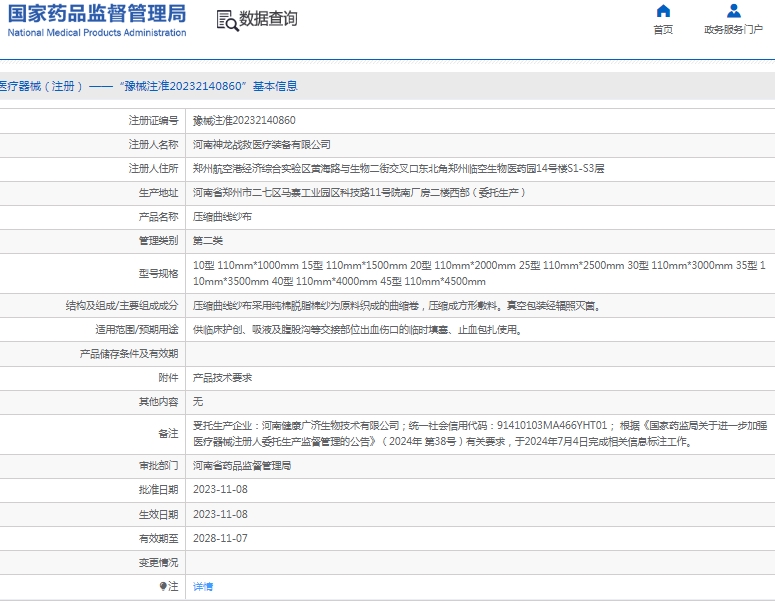Viewport: 775px width, 608px height.
Task: Click the 第二类 management category value
Action: [x=208, y=241]
